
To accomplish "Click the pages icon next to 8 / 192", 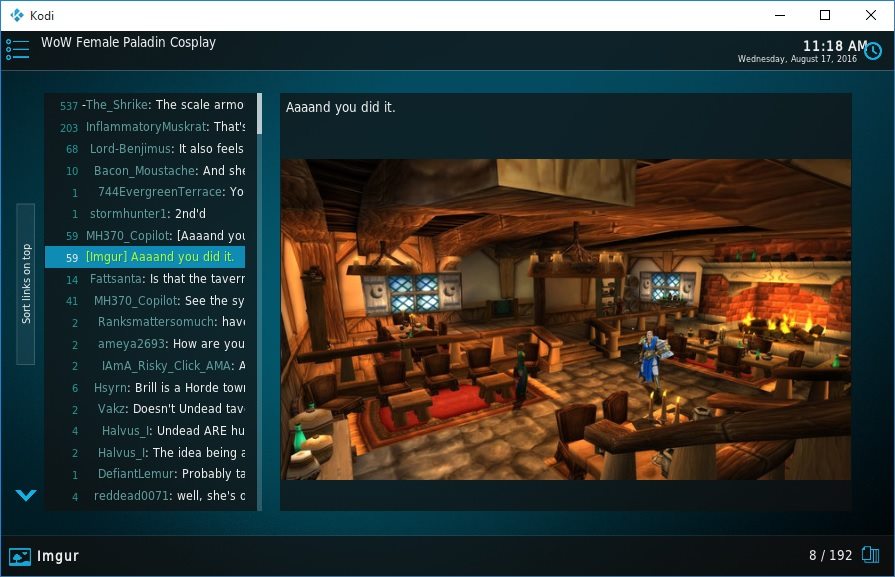I will (x=870, y=555).
